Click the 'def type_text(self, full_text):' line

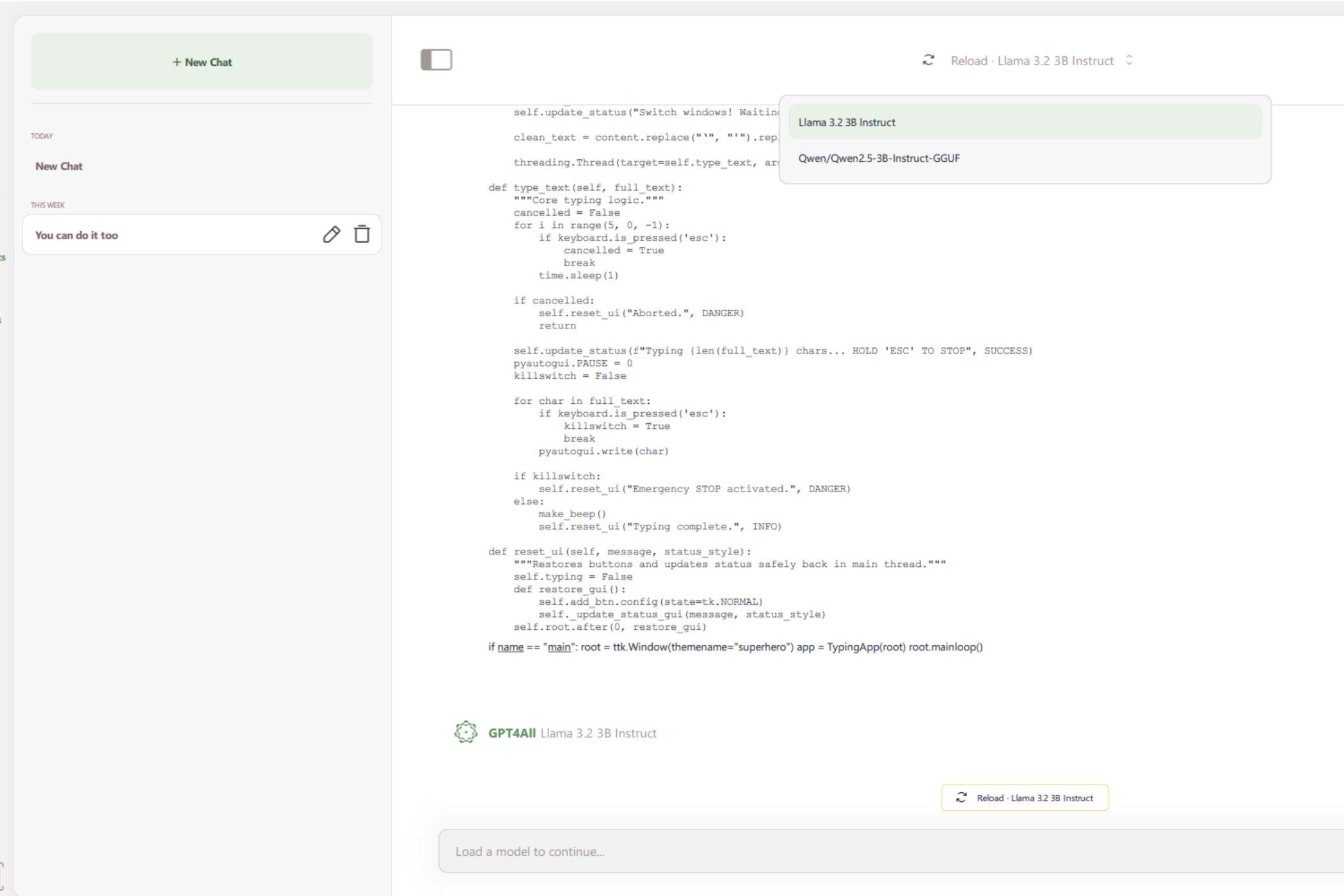pyautogui.click(x=586, y=188)
